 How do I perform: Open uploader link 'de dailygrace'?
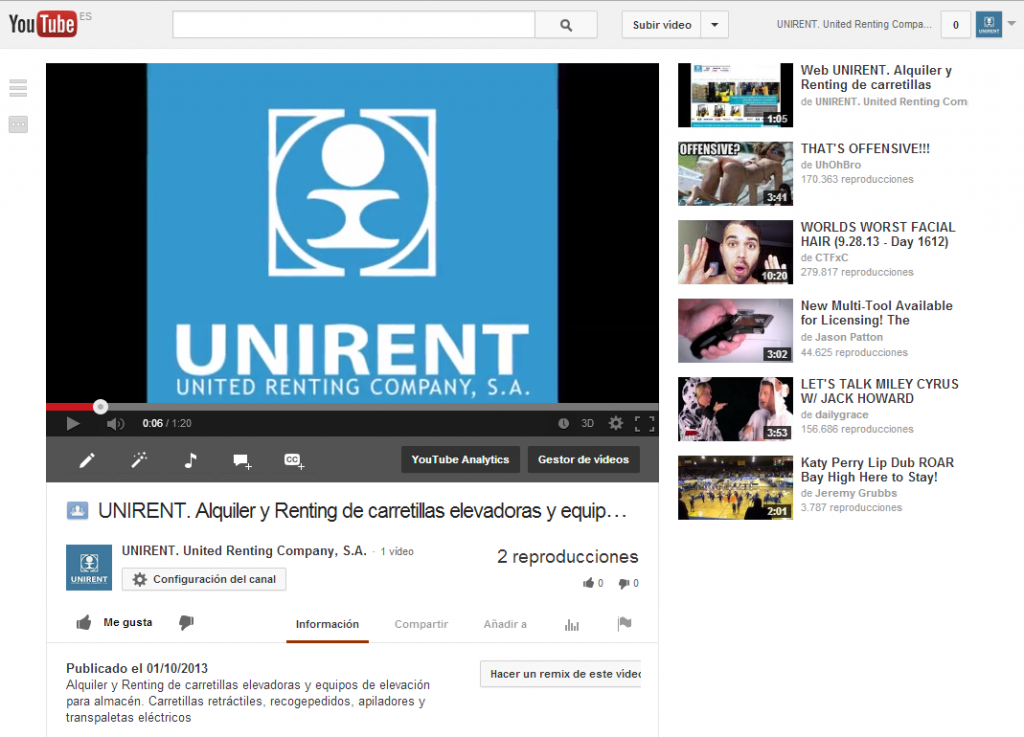(835, 415)
